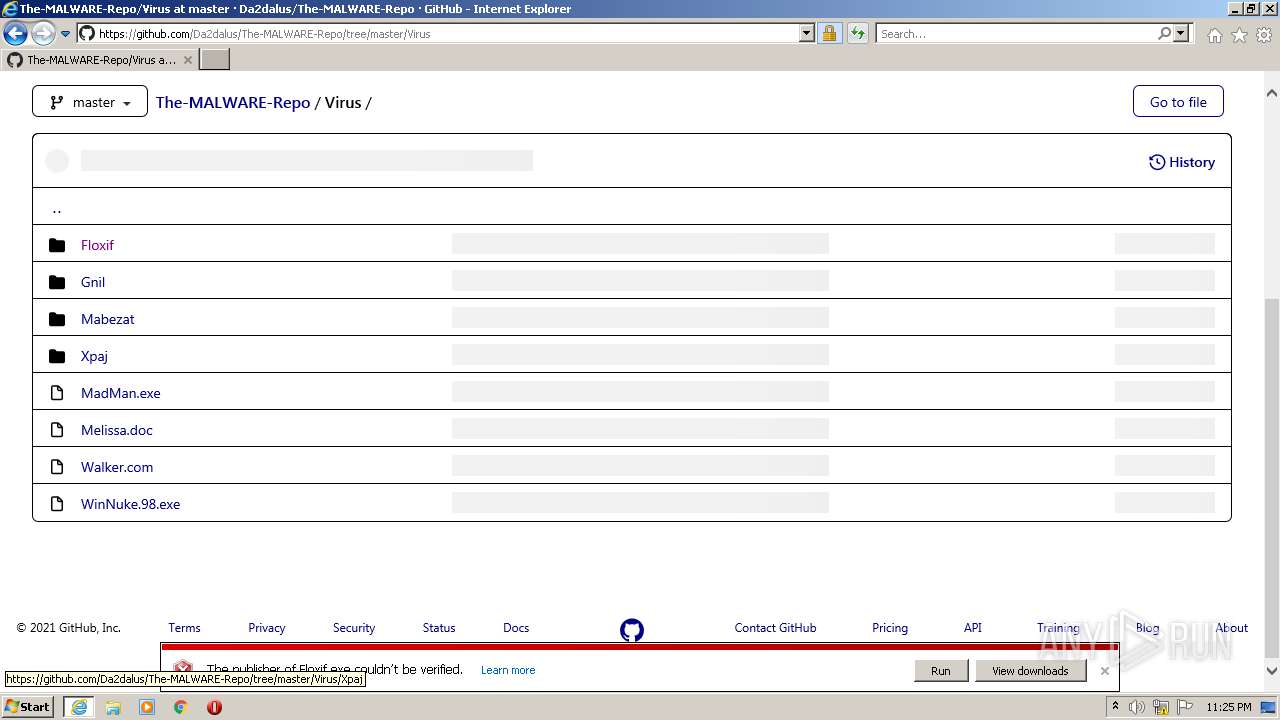The width and height of the screenshot is (1280, 720).
Task: Click the API footer link
Action: point(972,628)
